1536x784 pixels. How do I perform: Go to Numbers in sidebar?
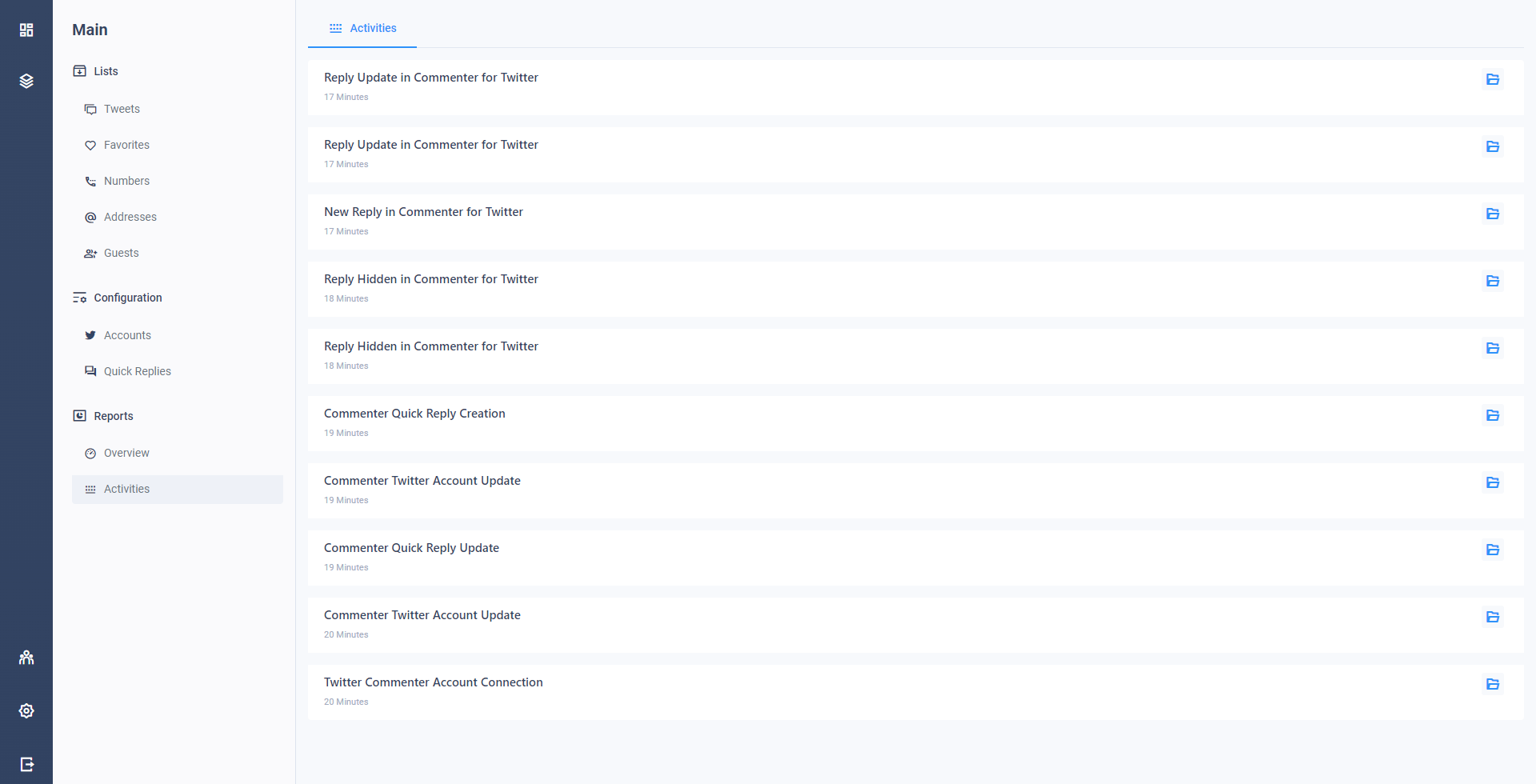tap(178, 181)
